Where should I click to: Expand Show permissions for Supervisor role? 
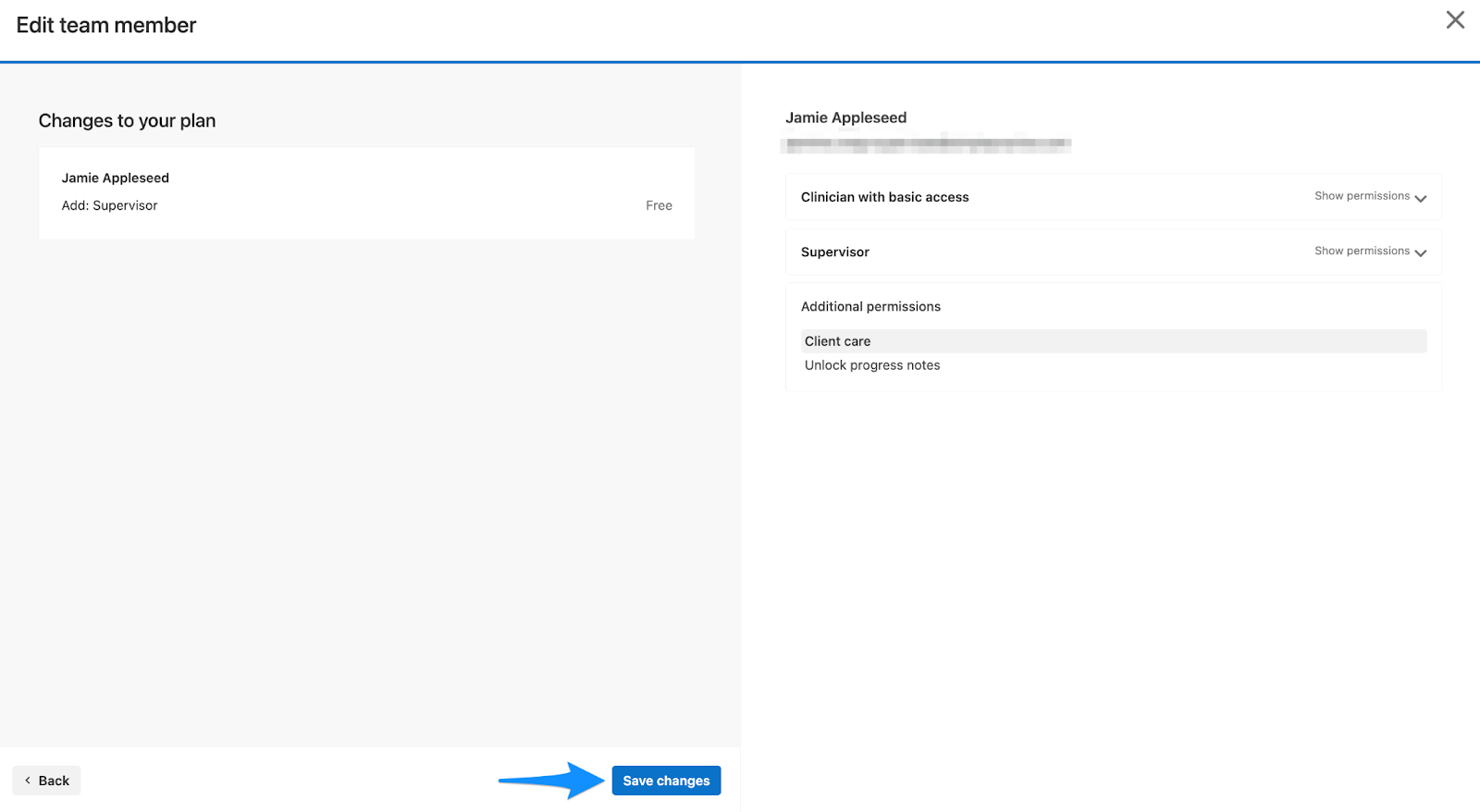click(x=1370, y=252)
